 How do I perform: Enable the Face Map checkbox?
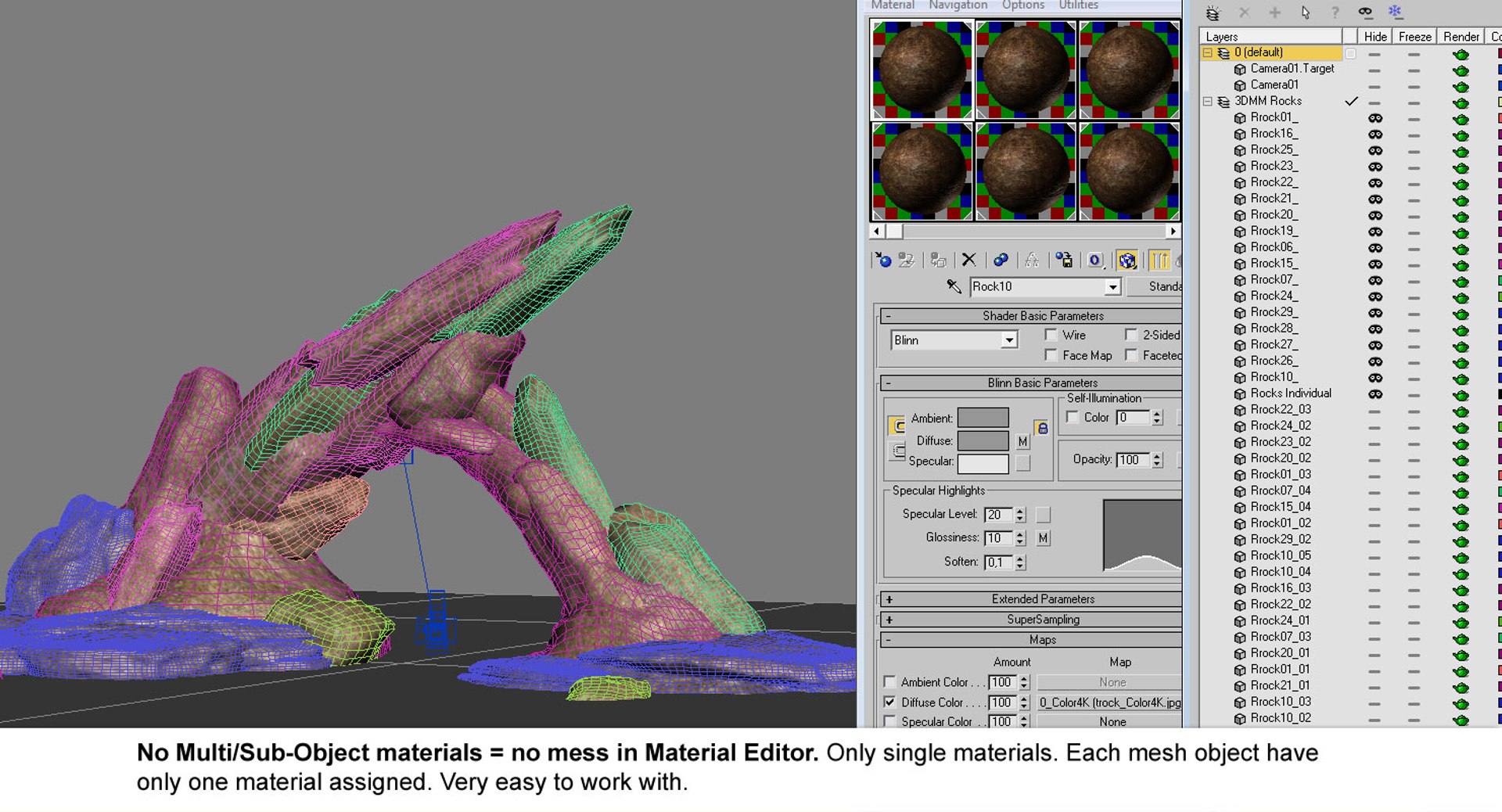pyautogui.click(x=1051, y=356)
